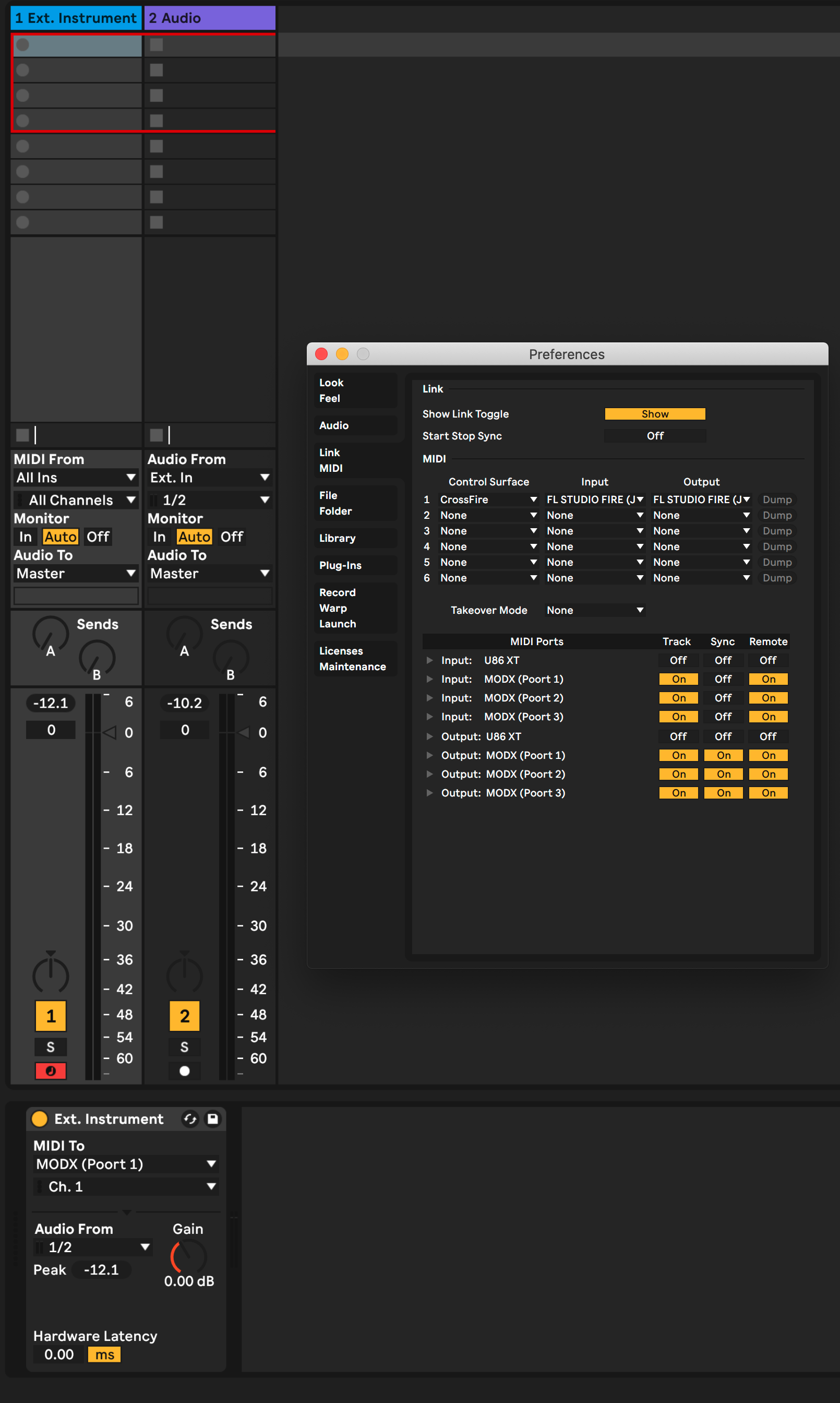Image resolution: width=840 pixels, height=1403 pixels.
Task: Click second slot stop square in Audio track
Action: coord(157,70)
